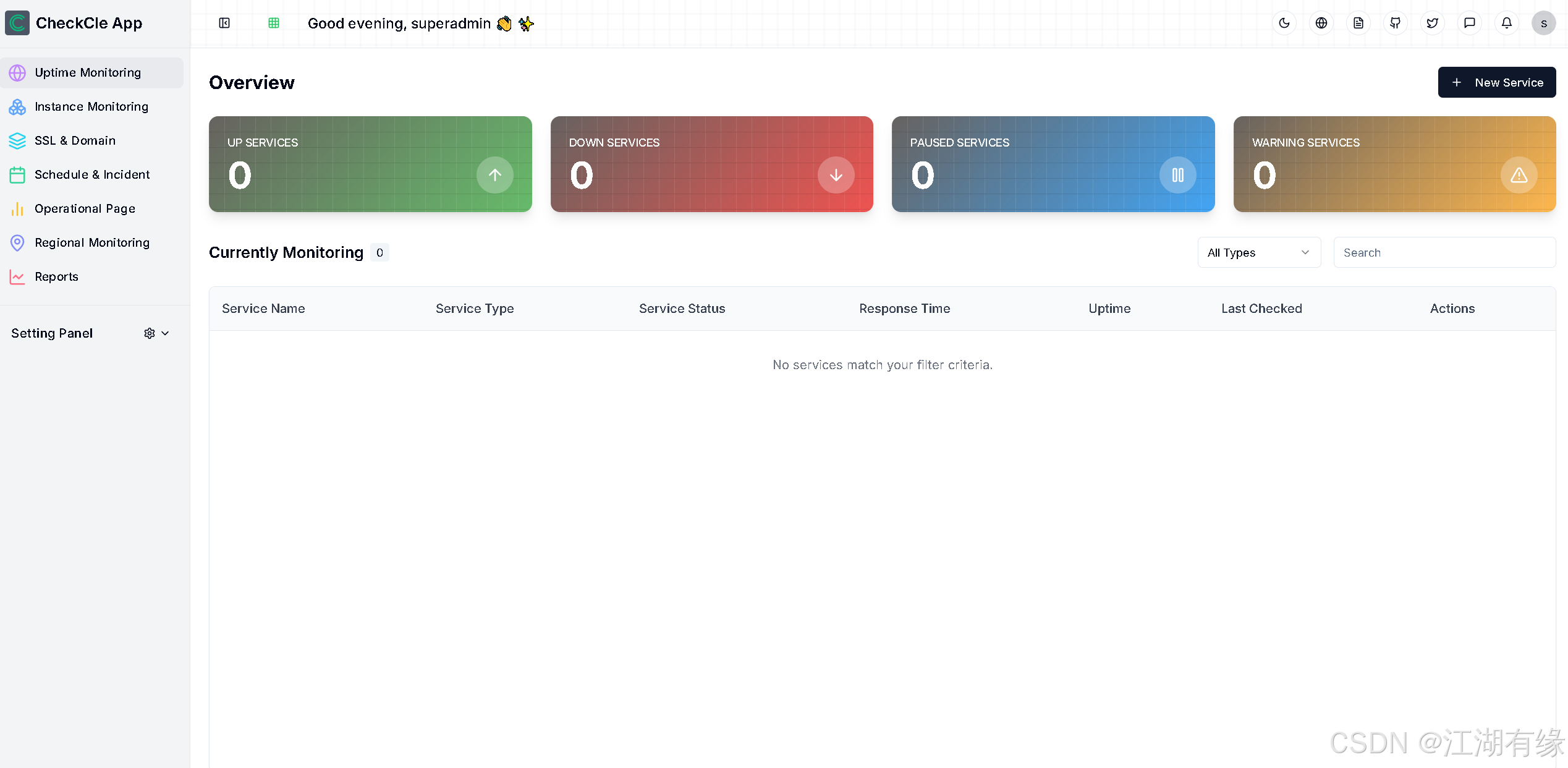Image resolution: width=1568 pixels, height=768 pixels.
Task: Open the All Types filter dropdown
Action: [1258, 252]
